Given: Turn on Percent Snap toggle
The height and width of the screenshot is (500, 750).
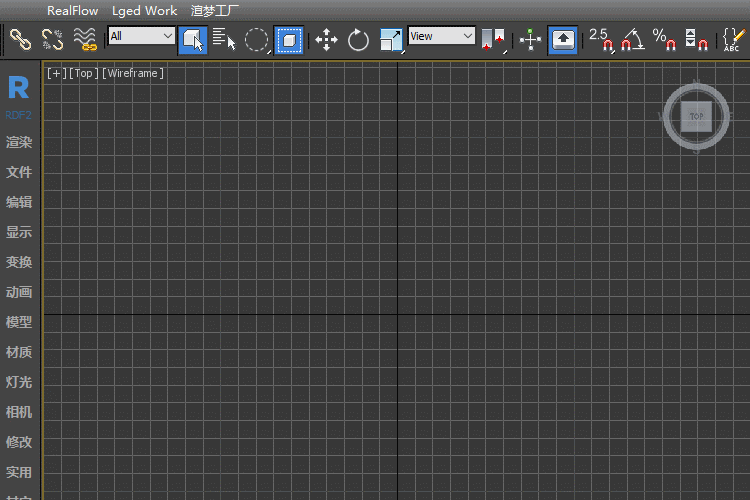Looking at the screenshot, I should pos(664,40).
